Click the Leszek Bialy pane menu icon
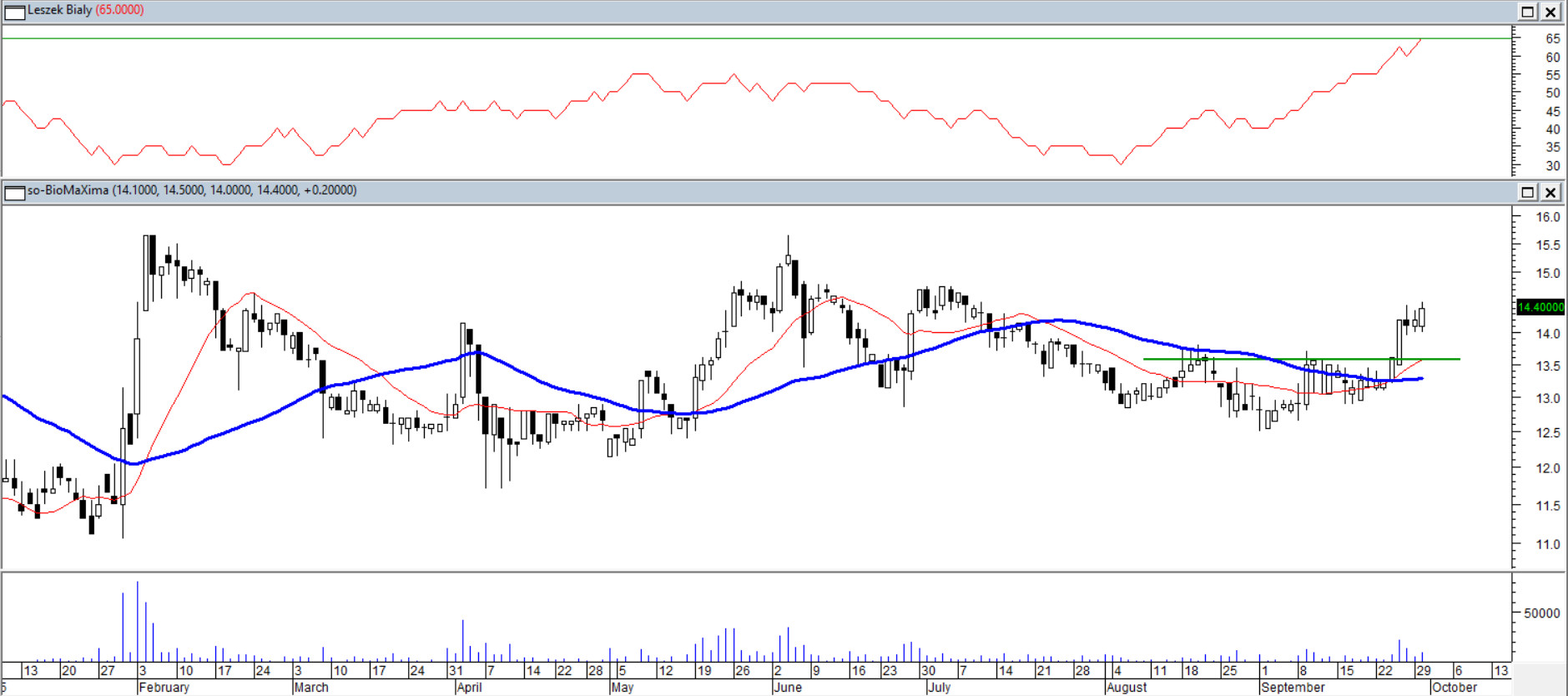Viewport: 1568px width, 696px height. (x=14, y=12)
